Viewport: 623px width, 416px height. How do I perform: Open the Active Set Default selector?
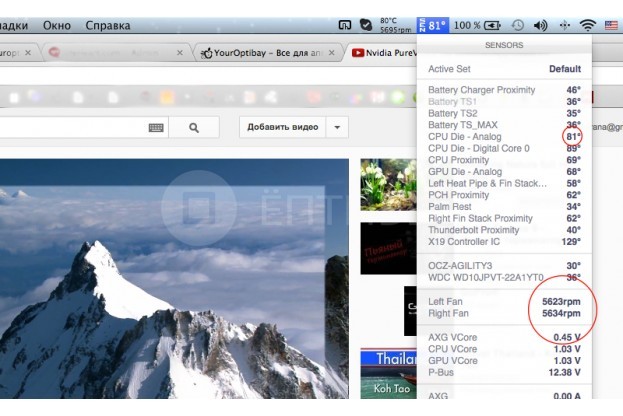(504, 69)
